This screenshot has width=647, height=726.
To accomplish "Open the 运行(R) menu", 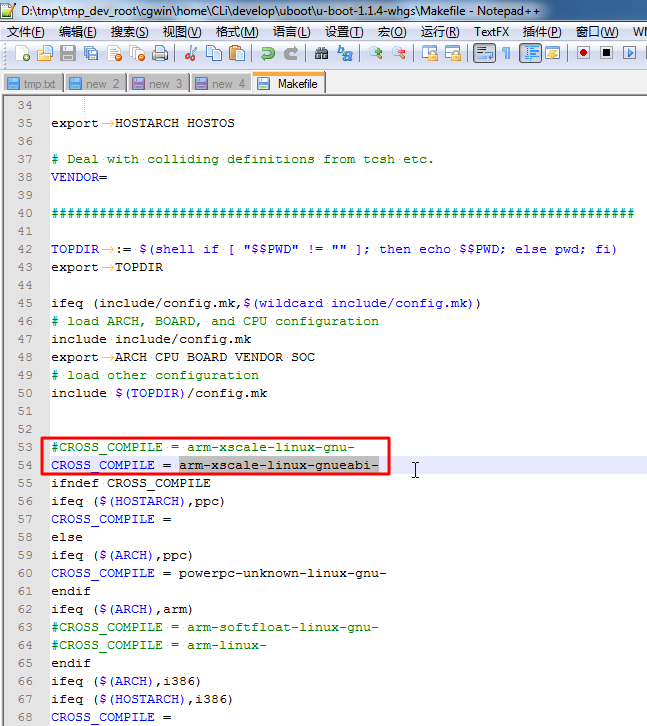I will 440,32.
